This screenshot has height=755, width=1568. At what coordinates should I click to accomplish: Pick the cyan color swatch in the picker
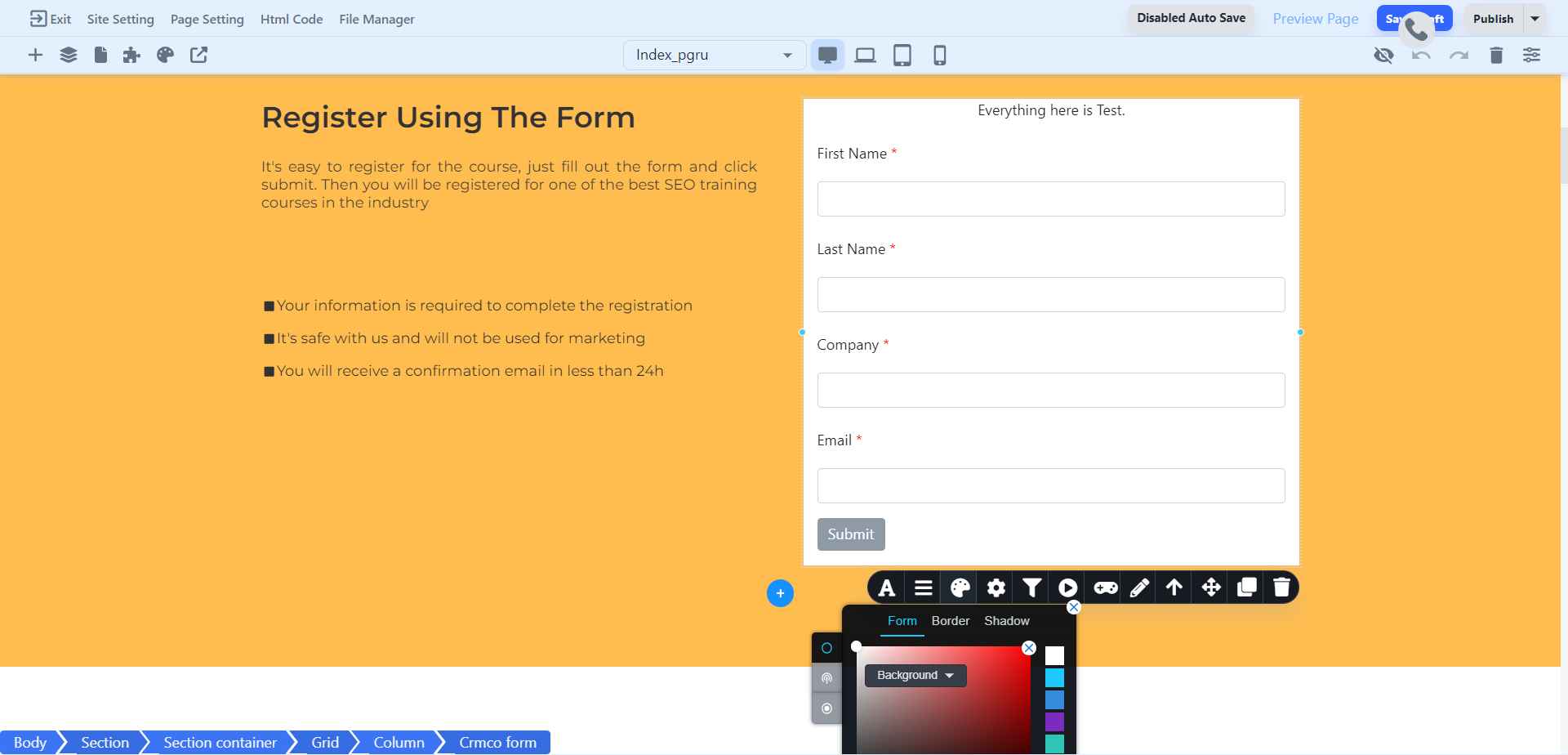point(1055,677)
